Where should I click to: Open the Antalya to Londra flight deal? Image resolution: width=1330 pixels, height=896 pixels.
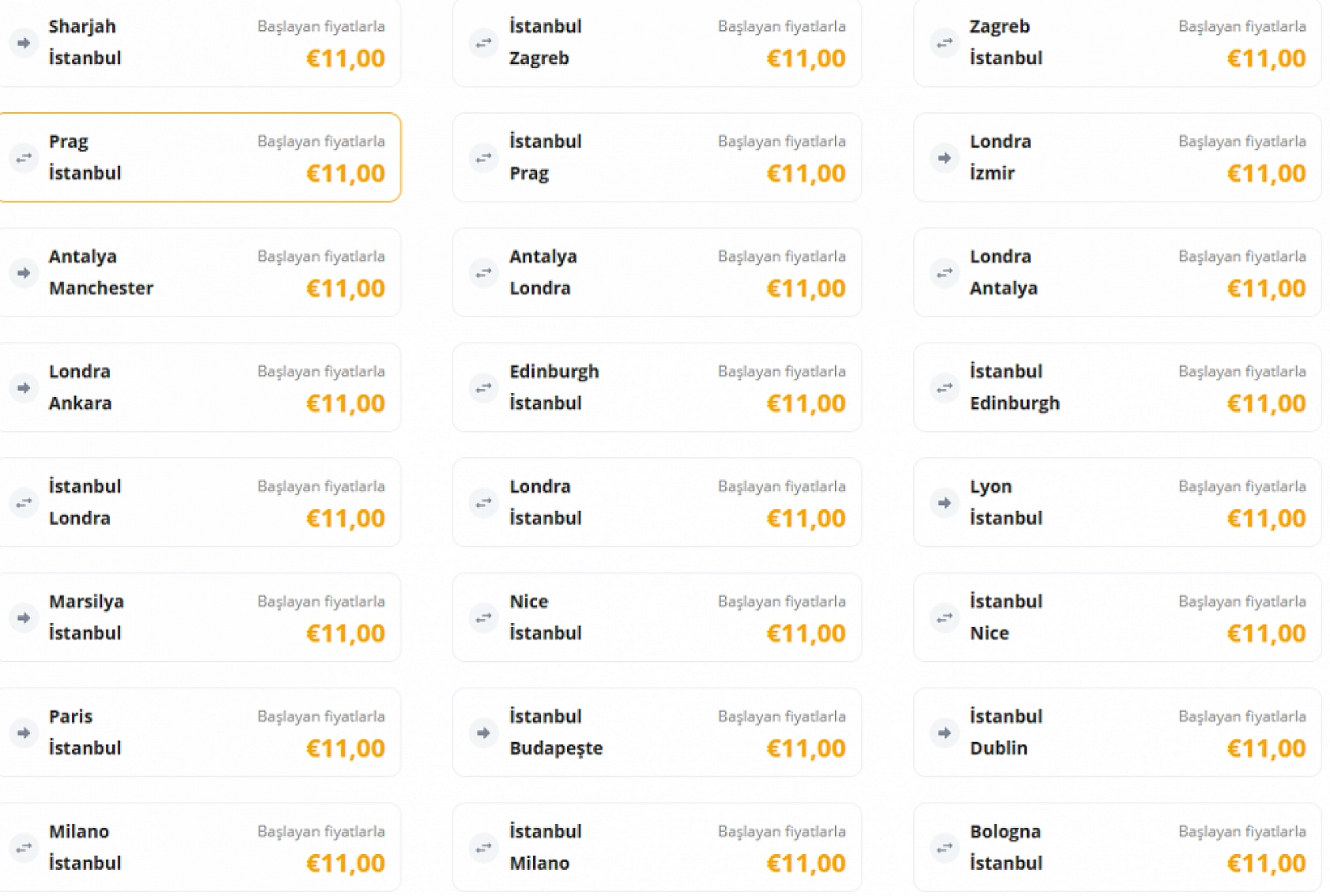tap(656, 273)
